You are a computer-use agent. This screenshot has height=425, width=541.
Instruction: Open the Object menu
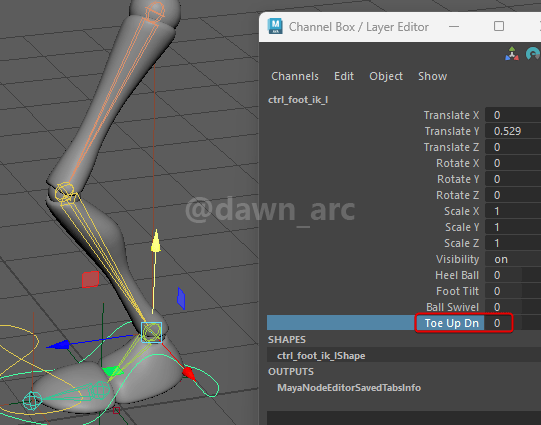386,76
